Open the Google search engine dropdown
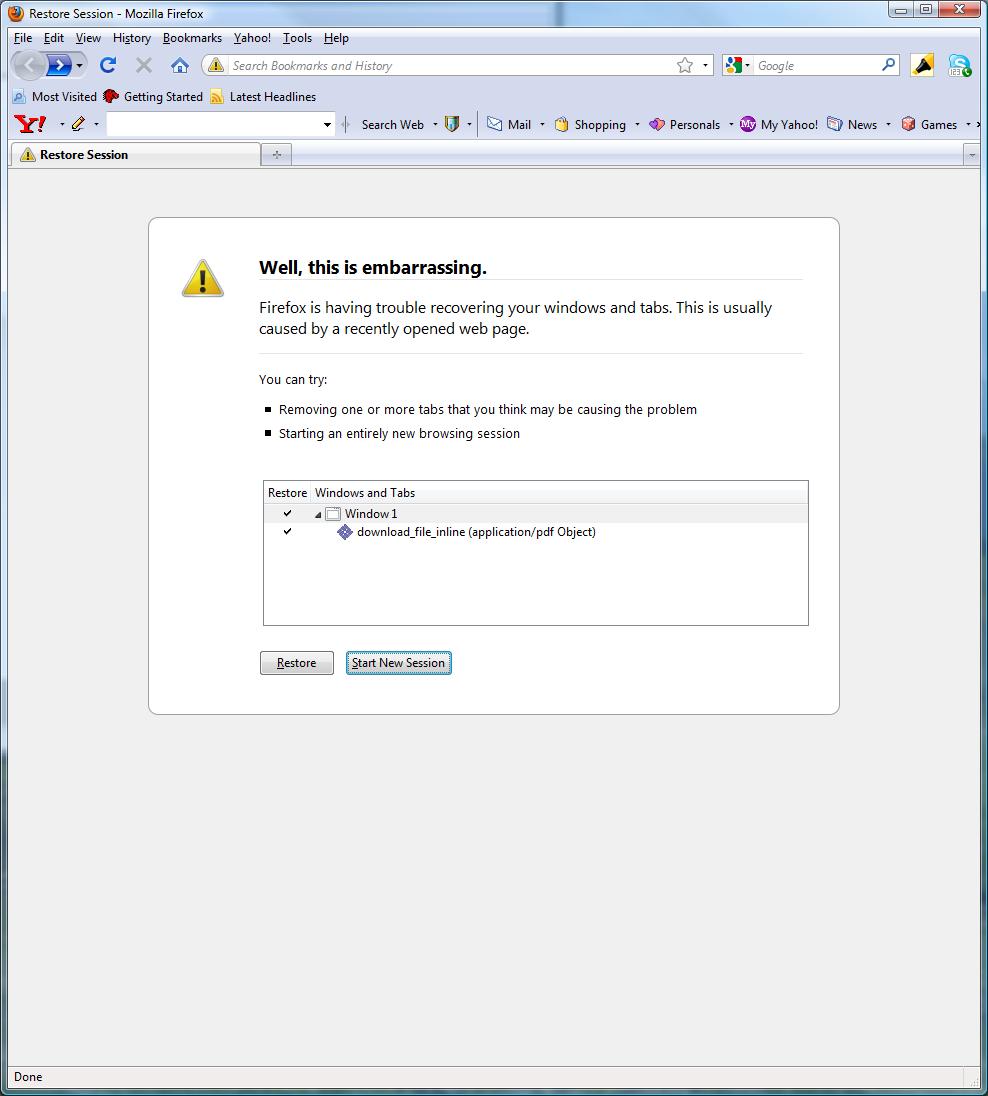 pos(738,65)
